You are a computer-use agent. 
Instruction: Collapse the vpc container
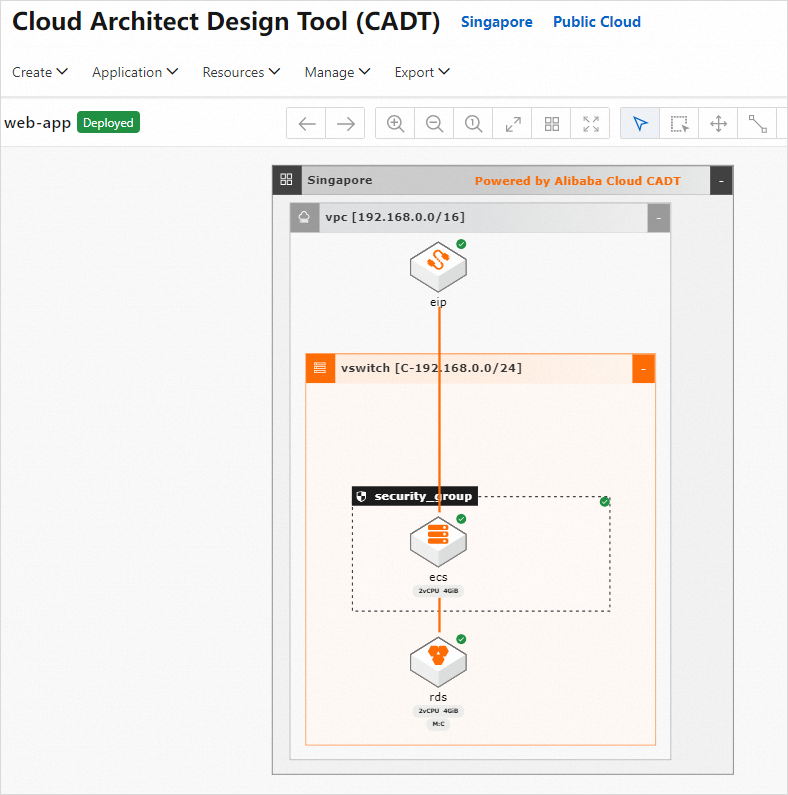click(659, 218)
